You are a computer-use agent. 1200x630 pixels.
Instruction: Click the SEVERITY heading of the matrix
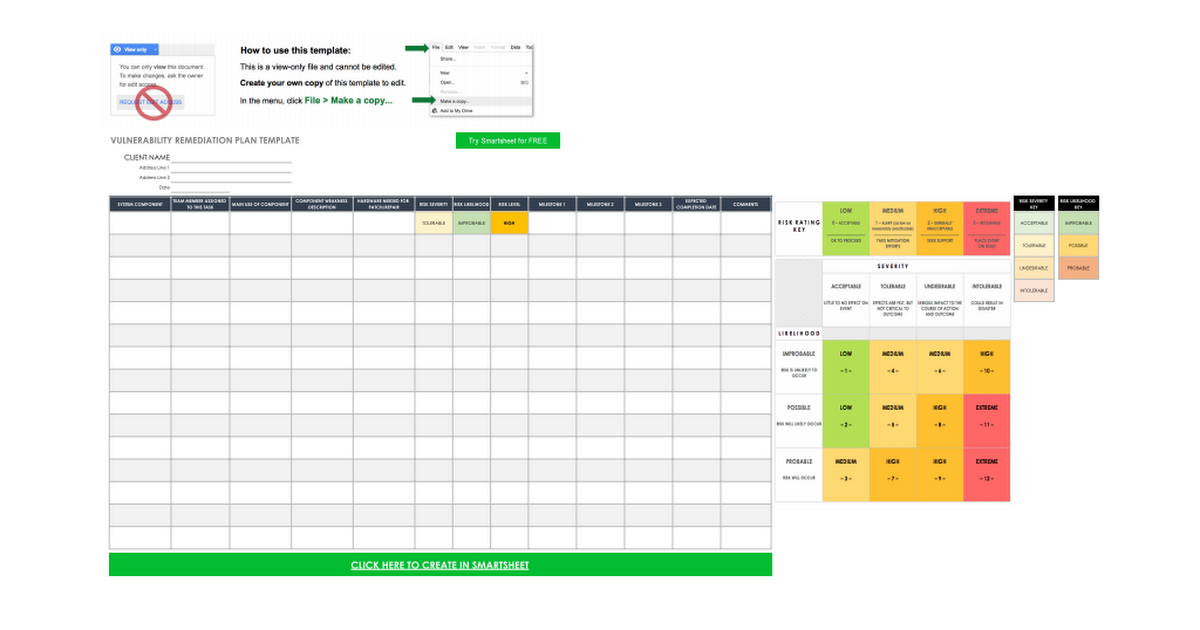pyautogui.click(x=893, y=266)
